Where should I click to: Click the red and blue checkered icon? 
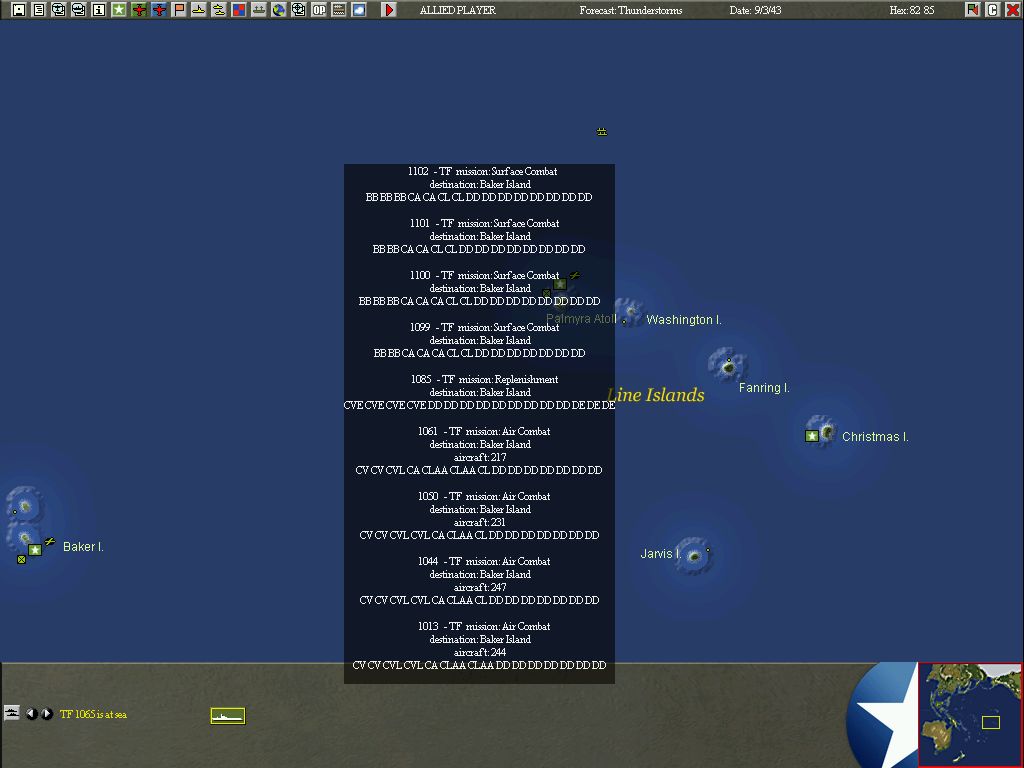coord(239,10)
